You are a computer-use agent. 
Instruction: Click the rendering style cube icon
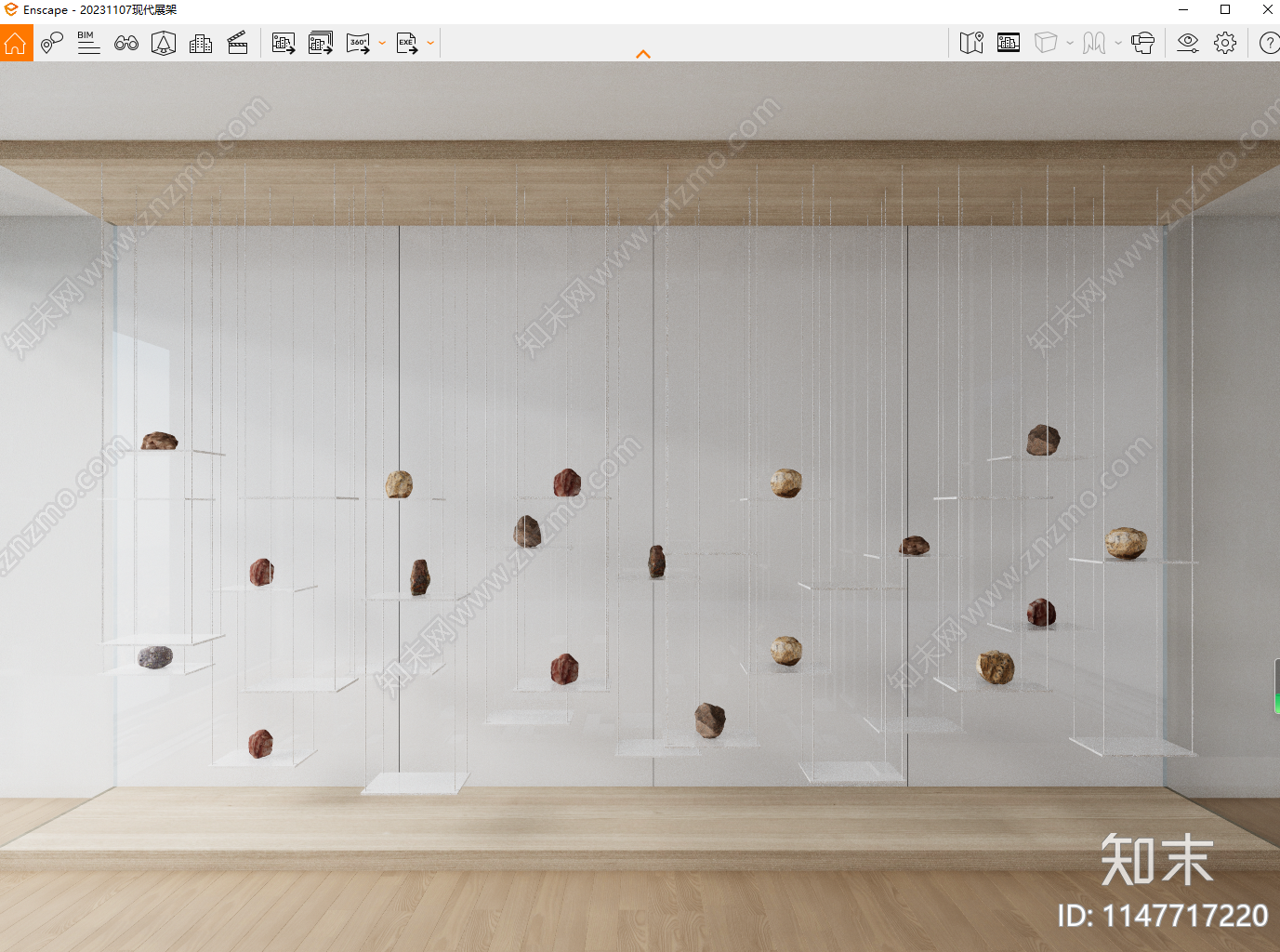(1046, 43)
